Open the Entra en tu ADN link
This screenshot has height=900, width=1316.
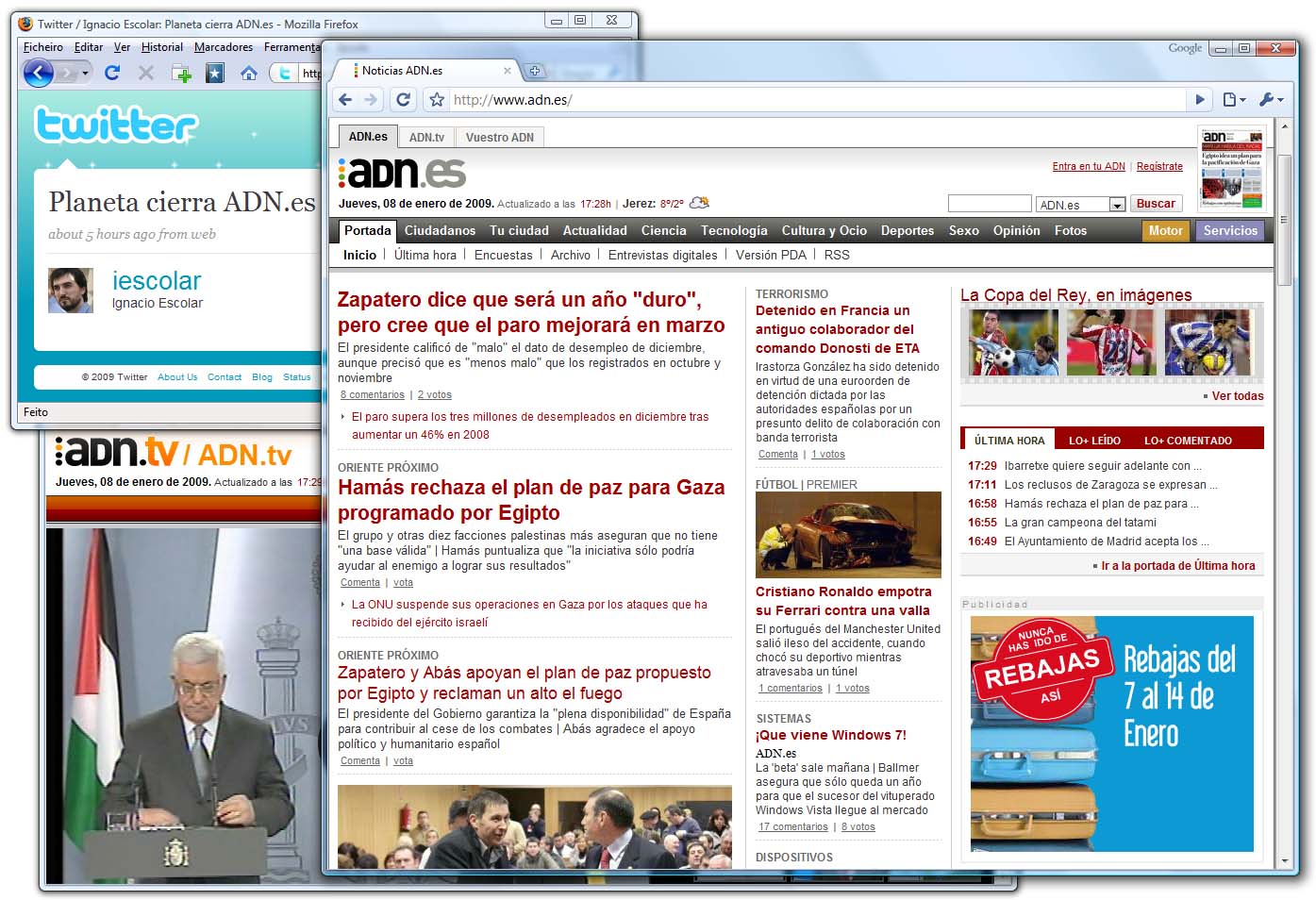pos(1089,166)
